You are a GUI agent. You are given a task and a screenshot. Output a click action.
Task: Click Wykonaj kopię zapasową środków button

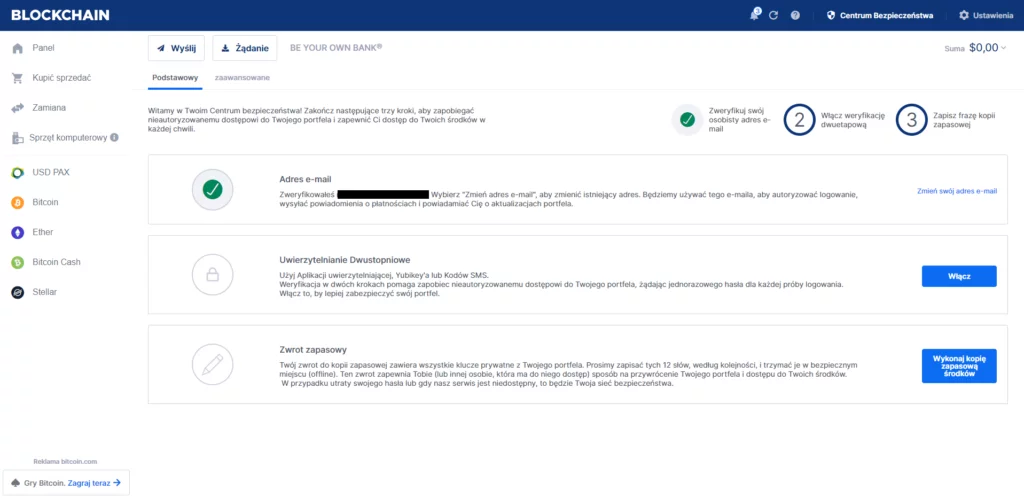pyautogui.click(x=959, y=366)
